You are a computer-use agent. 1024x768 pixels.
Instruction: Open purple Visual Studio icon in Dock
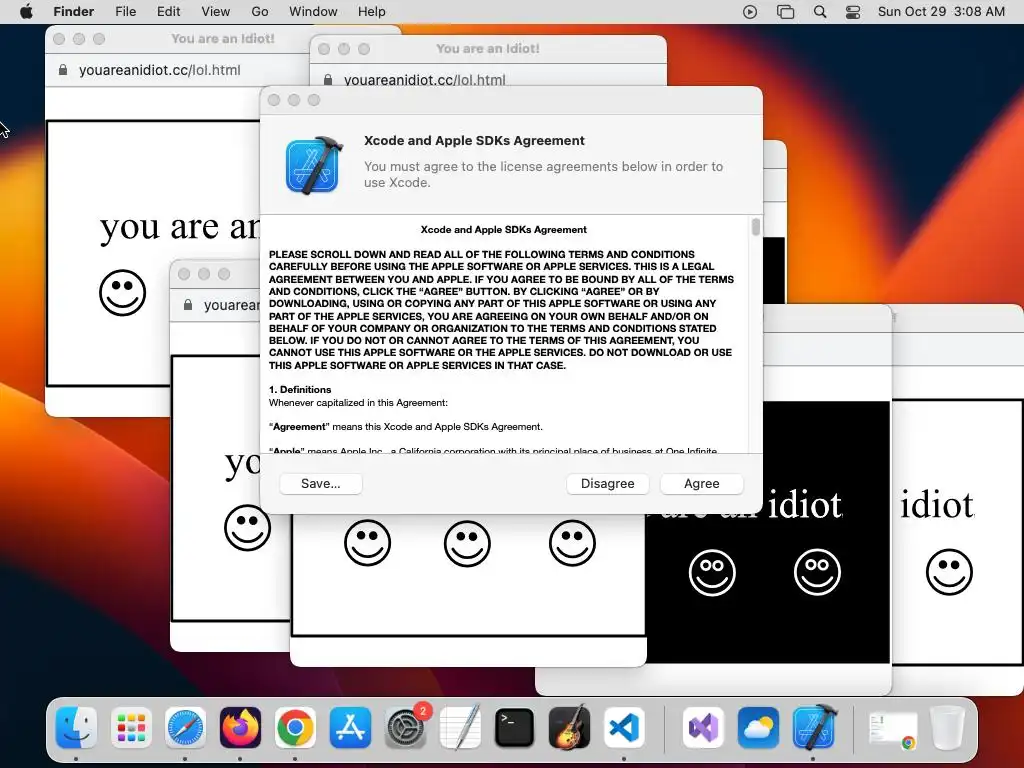(x=703, y=728)
